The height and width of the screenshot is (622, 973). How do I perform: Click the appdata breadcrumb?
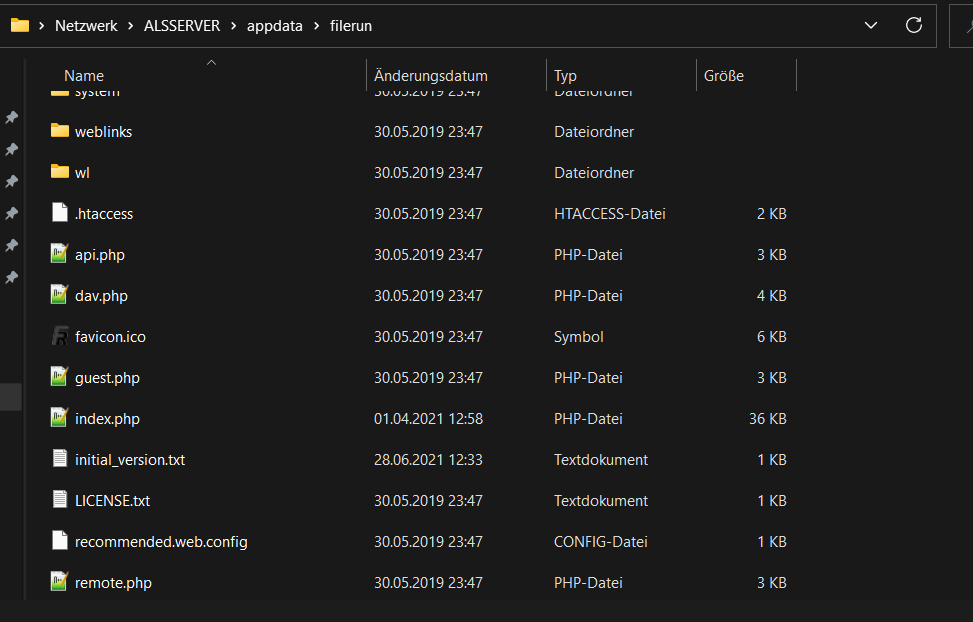click(274, 25)
